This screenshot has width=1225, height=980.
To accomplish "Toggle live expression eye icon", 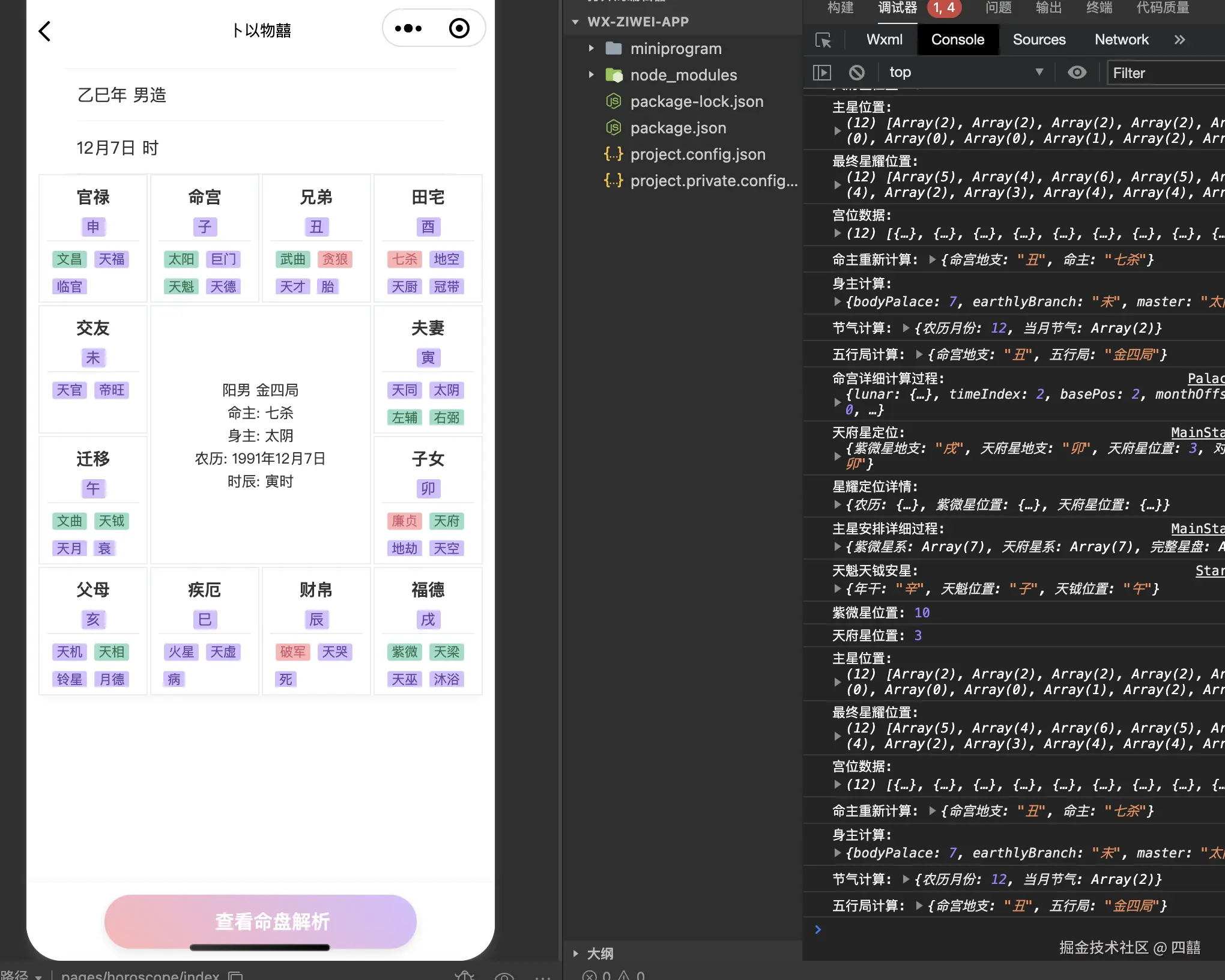I will click(x=1077, y=73).
